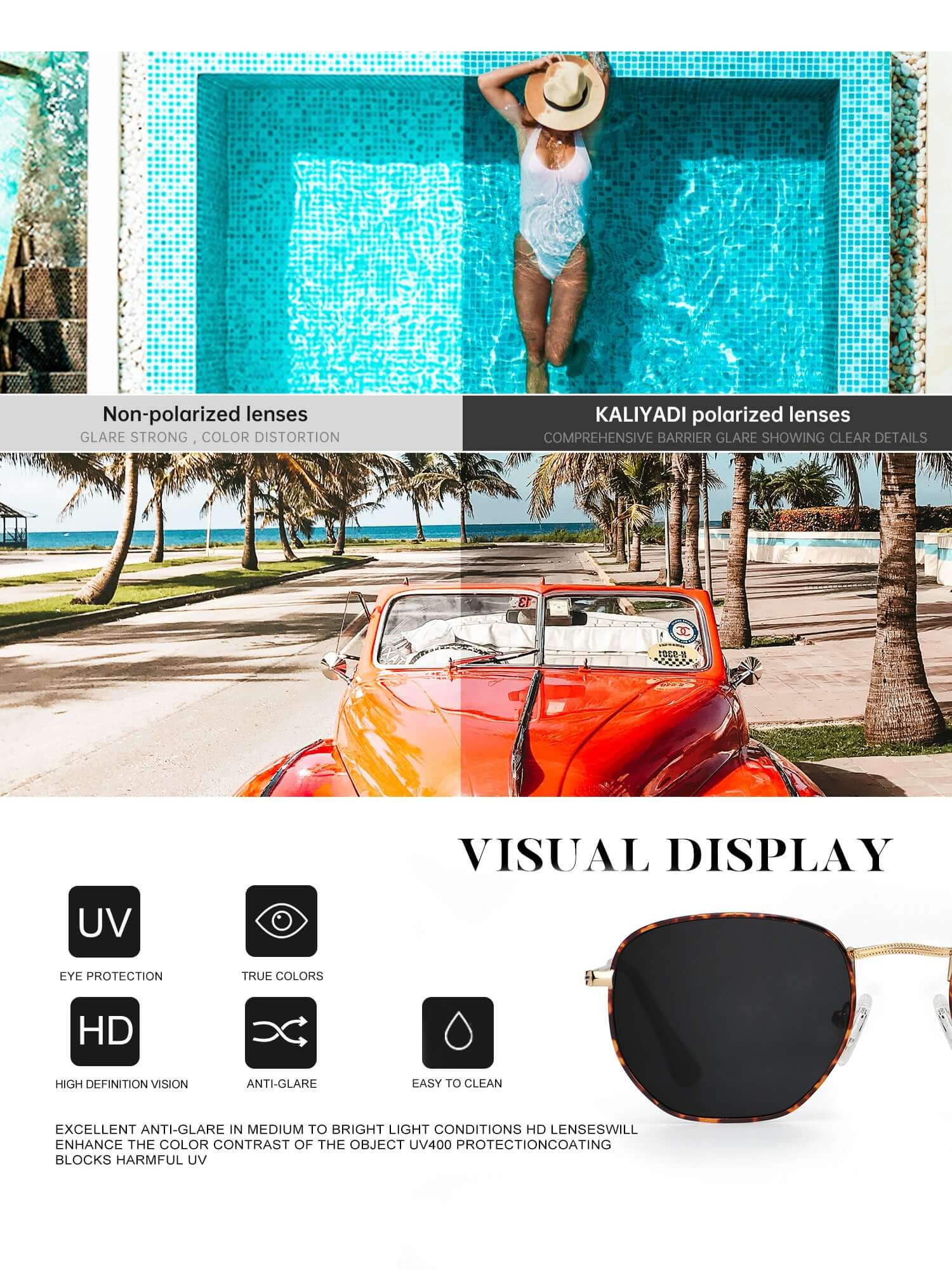Click the water drop easy-clean icon
This screenshot has height=1270, width=952.
click(x=458, y=1033)
